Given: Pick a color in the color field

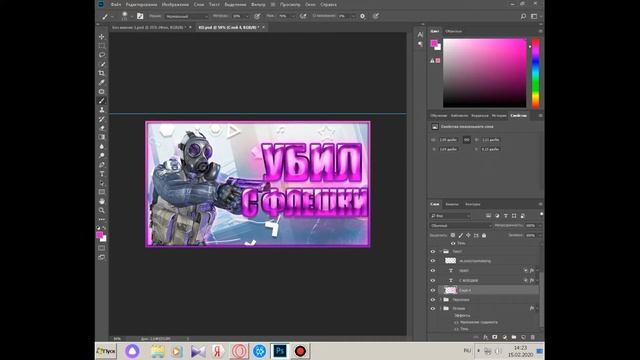Looking at the screenshot, I should pyautogui.click(x=484, y=73).
